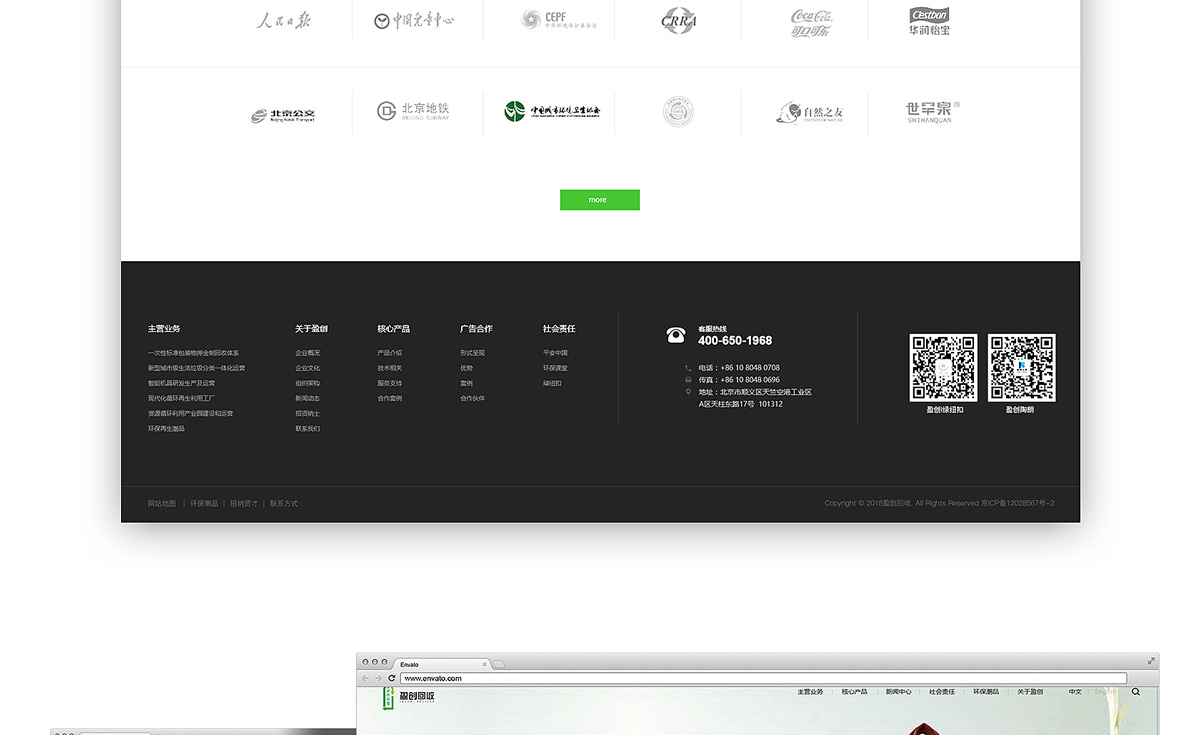Click the ICP record number in copyright line
The width and height of the screenshot is (1200, 735).
tap(1018, 503)
